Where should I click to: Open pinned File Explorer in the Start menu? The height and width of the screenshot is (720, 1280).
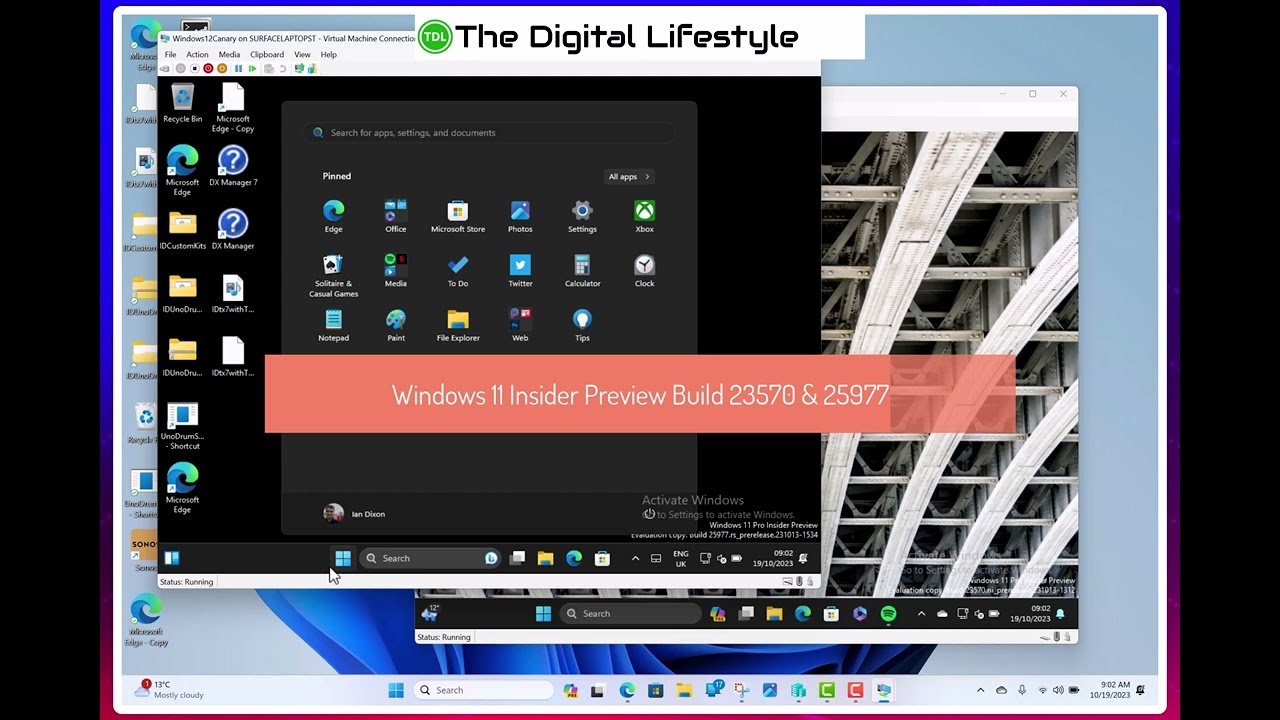point(458,325)
